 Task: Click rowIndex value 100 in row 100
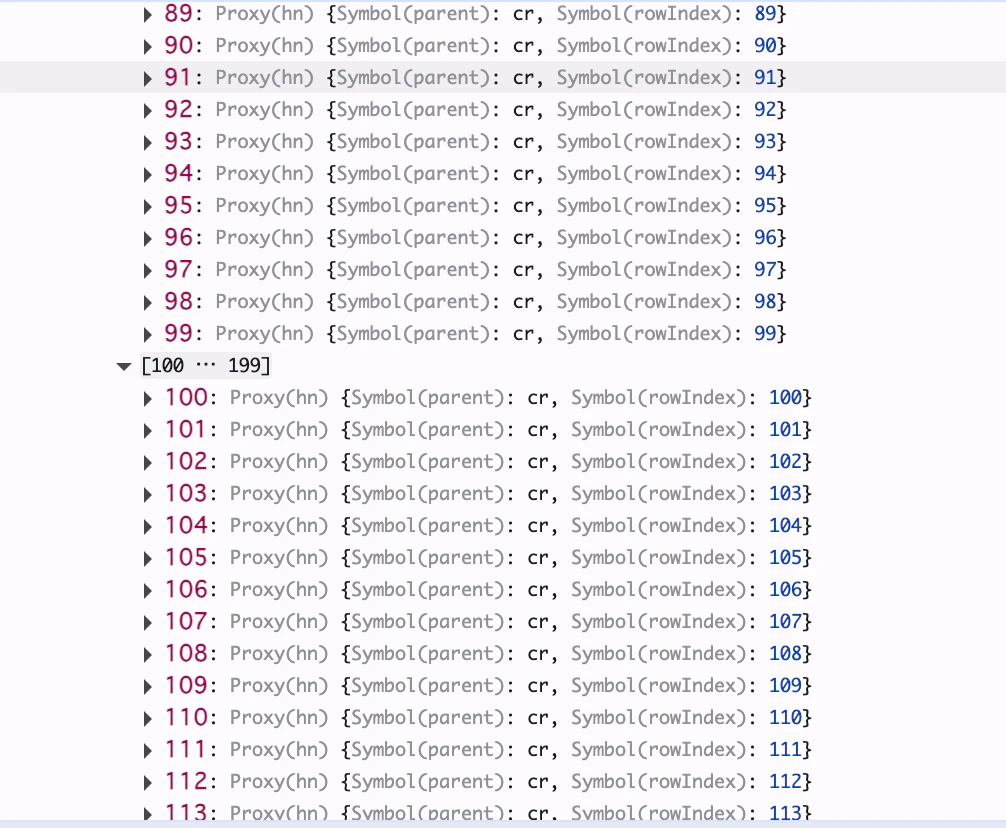point(786,398)
